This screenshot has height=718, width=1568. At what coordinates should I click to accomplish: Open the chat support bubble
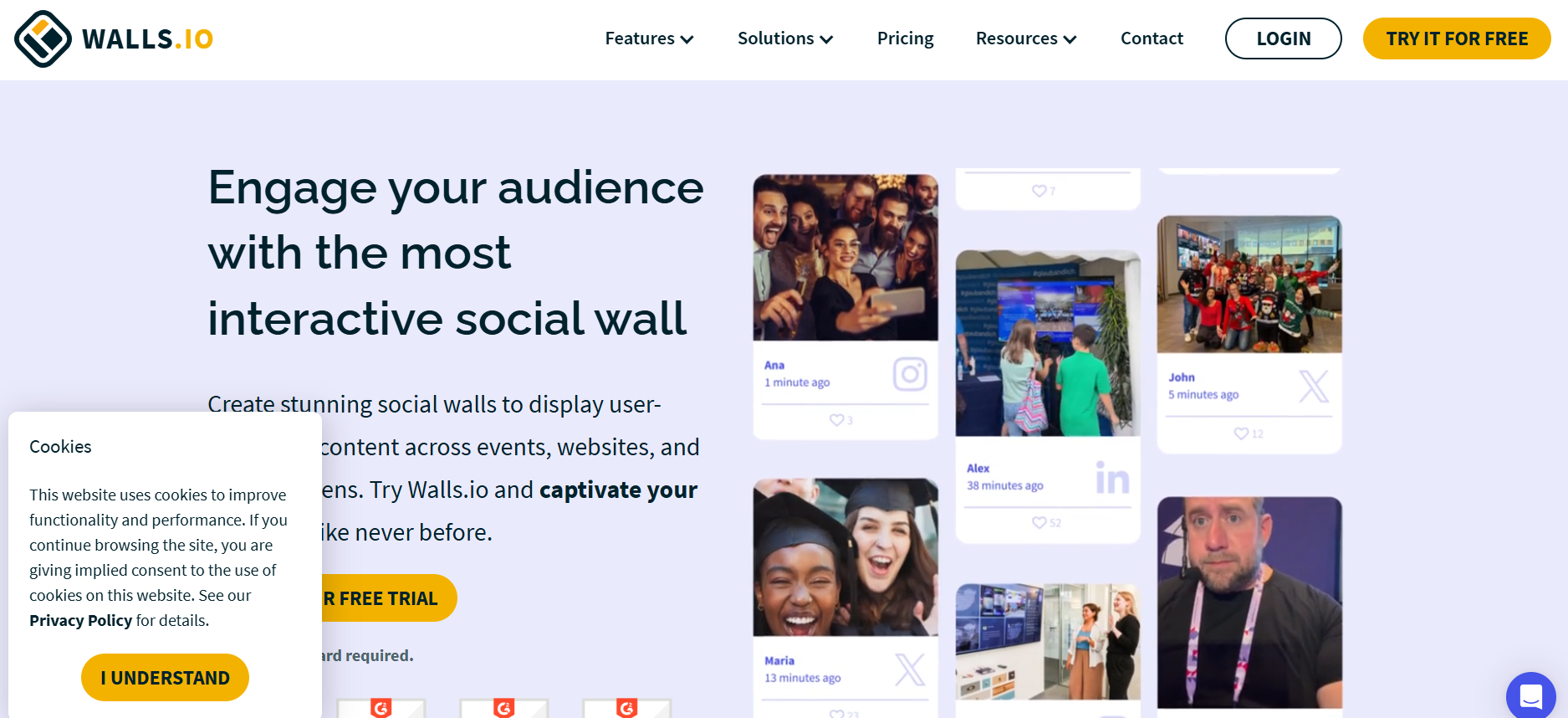tap(1530, 695)
